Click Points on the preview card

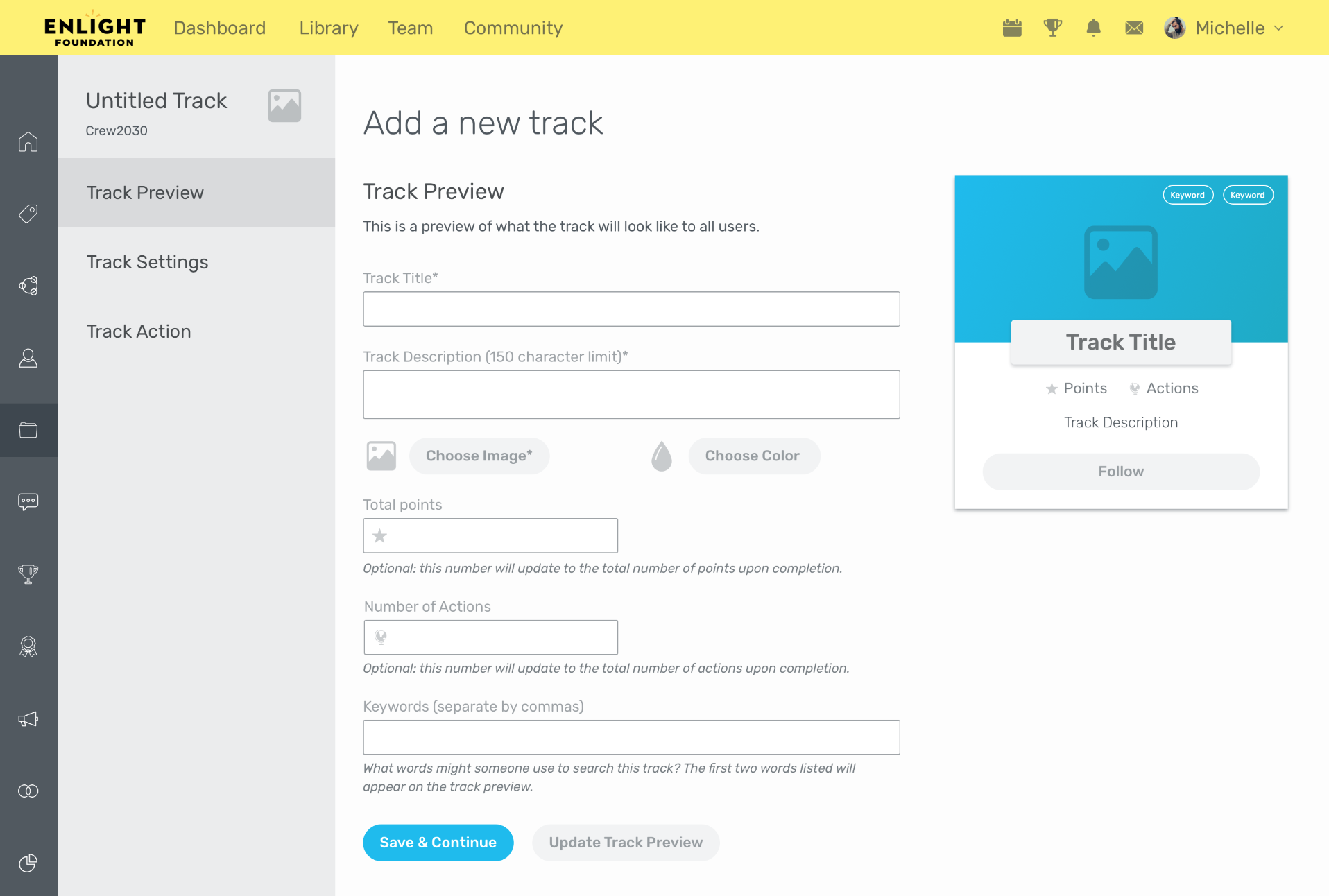click(1077, 388)
